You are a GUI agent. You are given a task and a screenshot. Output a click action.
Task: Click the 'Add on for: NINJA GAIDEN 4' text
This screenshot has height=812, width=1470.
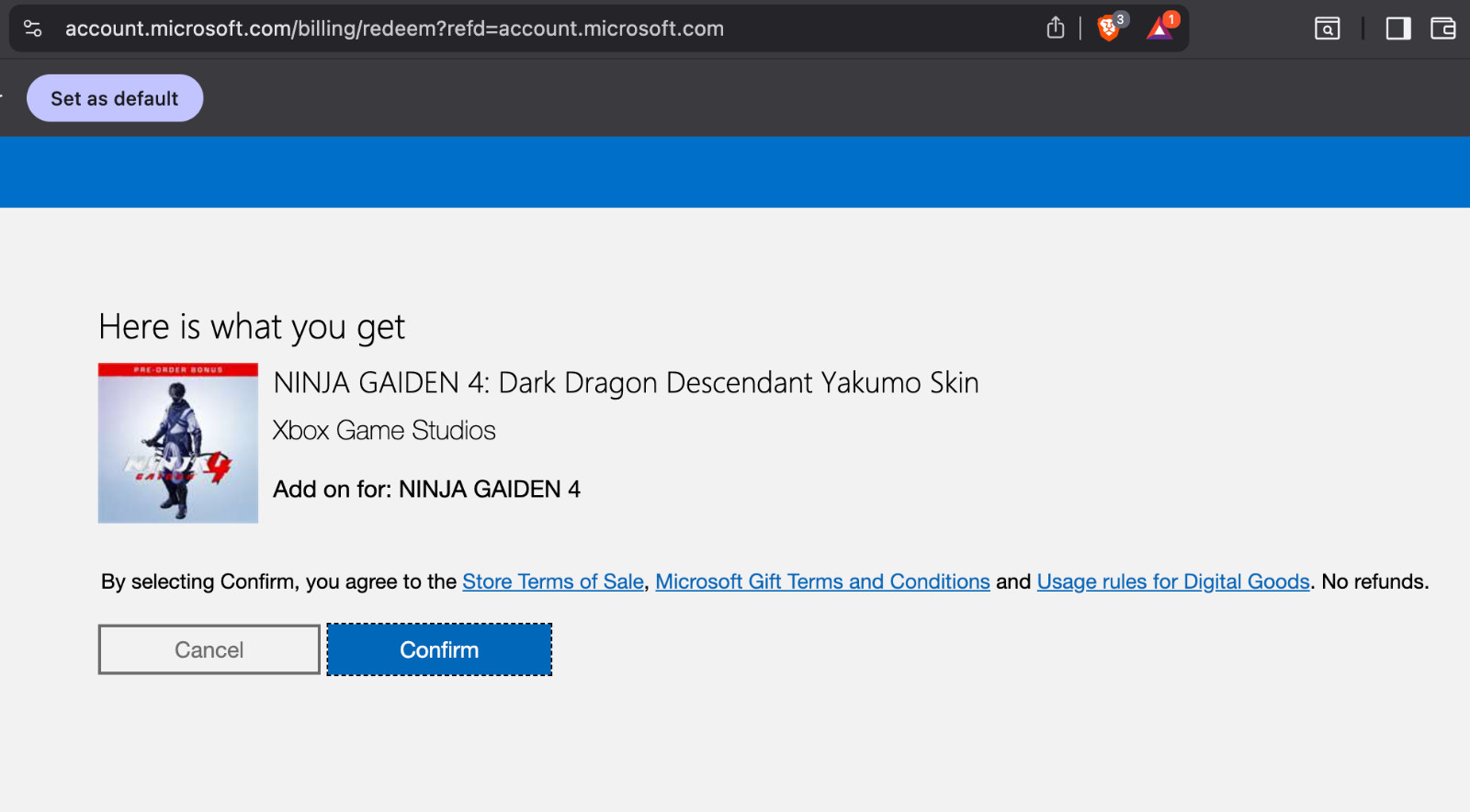tap(427, 489)
